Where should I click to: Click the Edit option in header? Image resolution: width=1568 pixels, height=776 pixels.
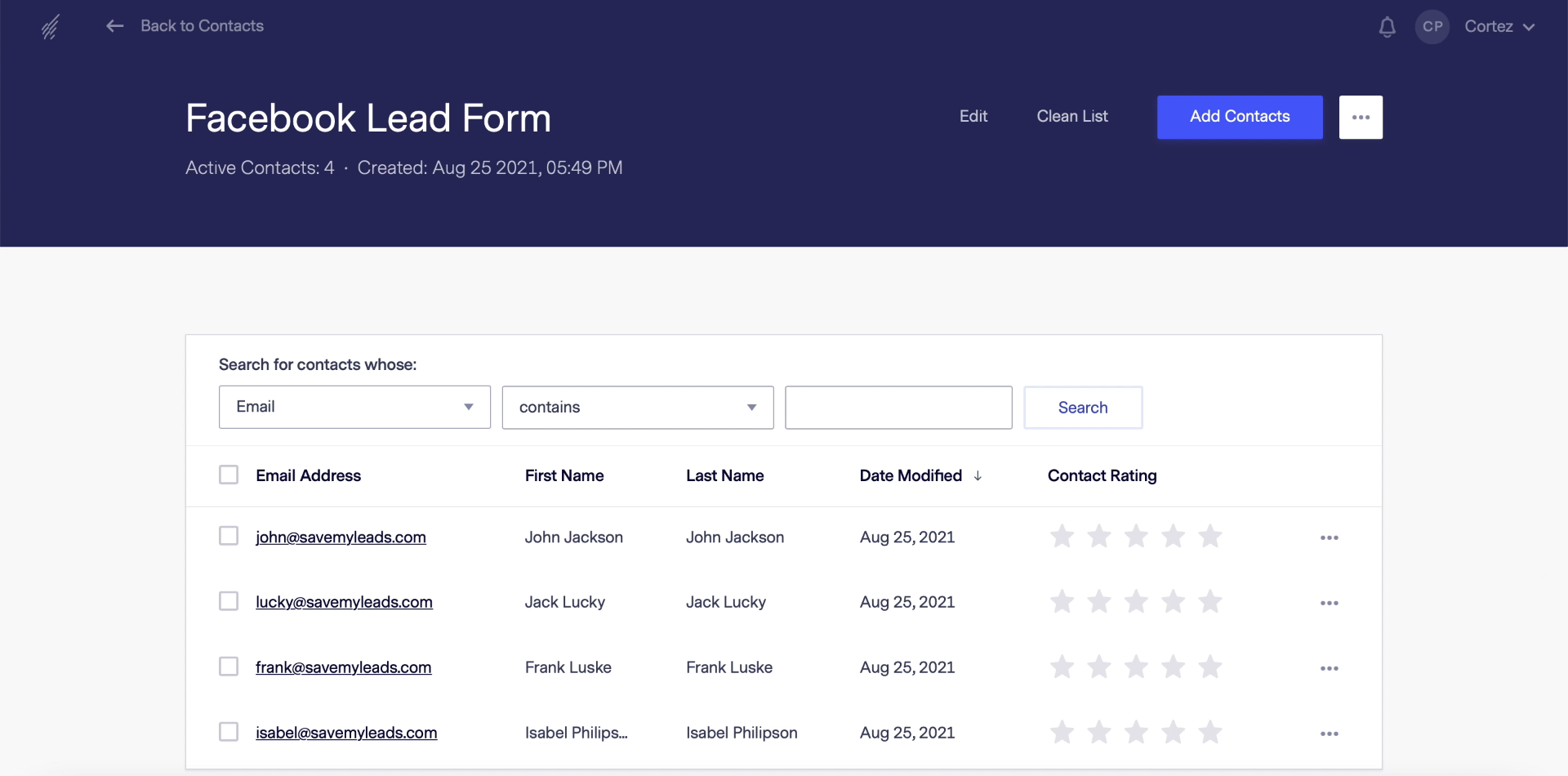click(x=973, y=116)
